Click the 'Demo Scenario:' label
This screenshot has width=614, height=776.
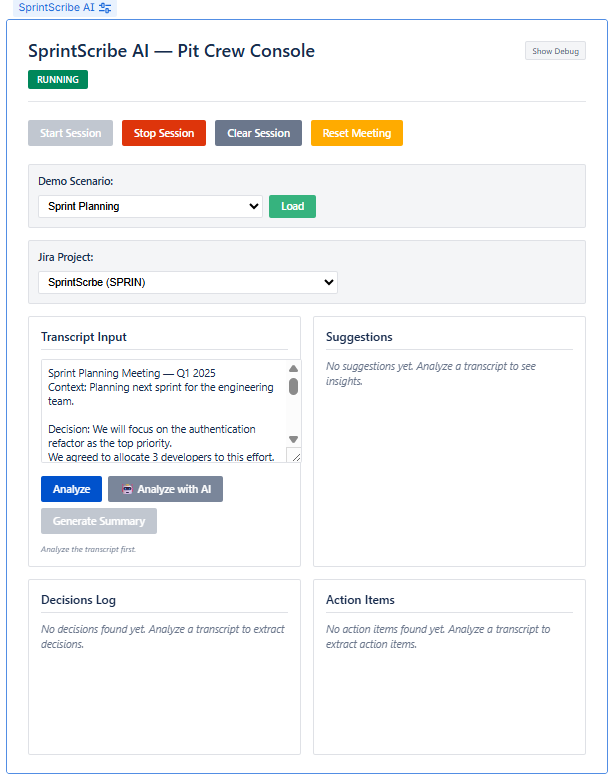tap(76, 181)
